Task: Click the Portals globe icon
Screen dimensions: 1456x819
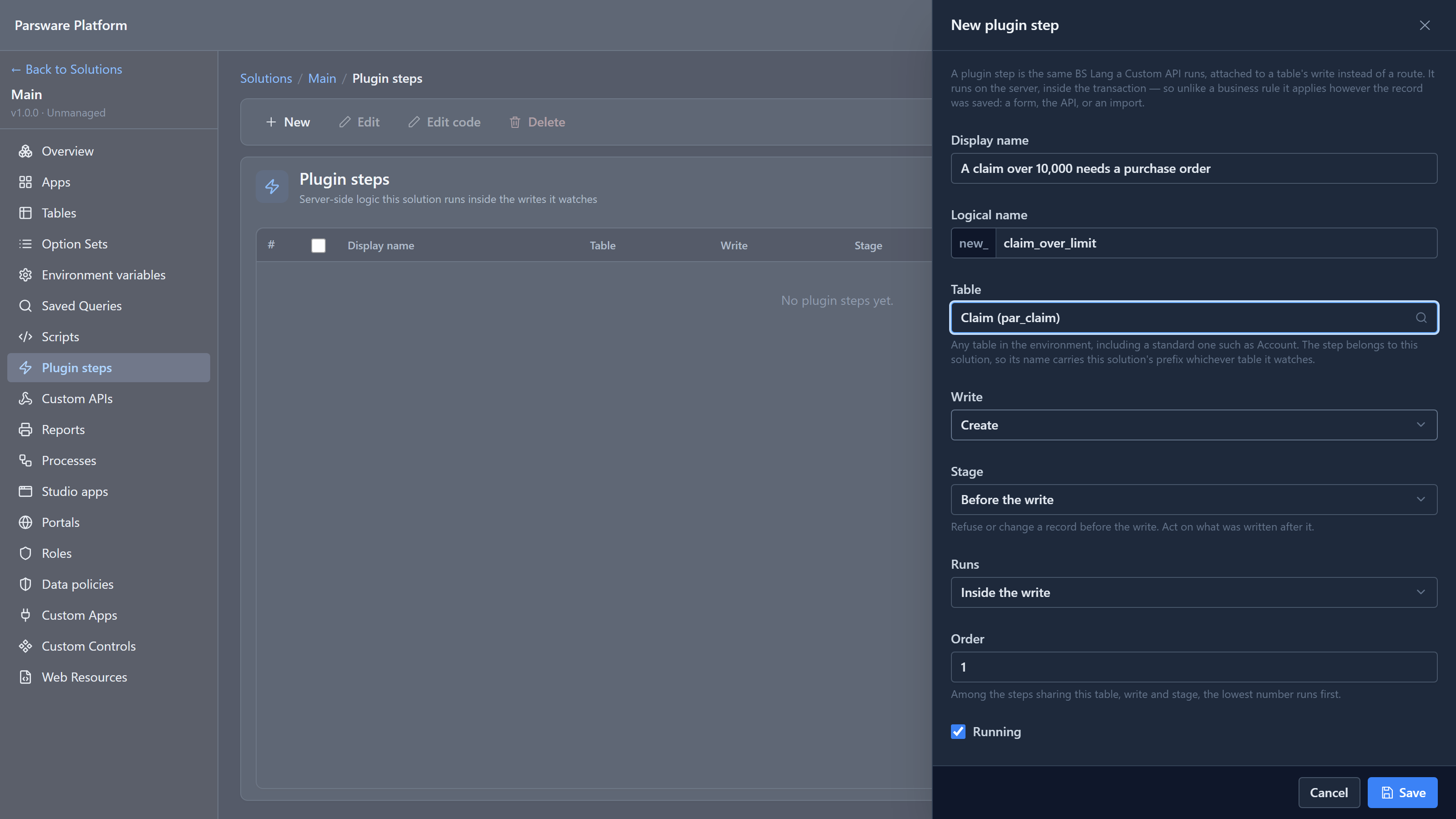Action: click(25, 522)
